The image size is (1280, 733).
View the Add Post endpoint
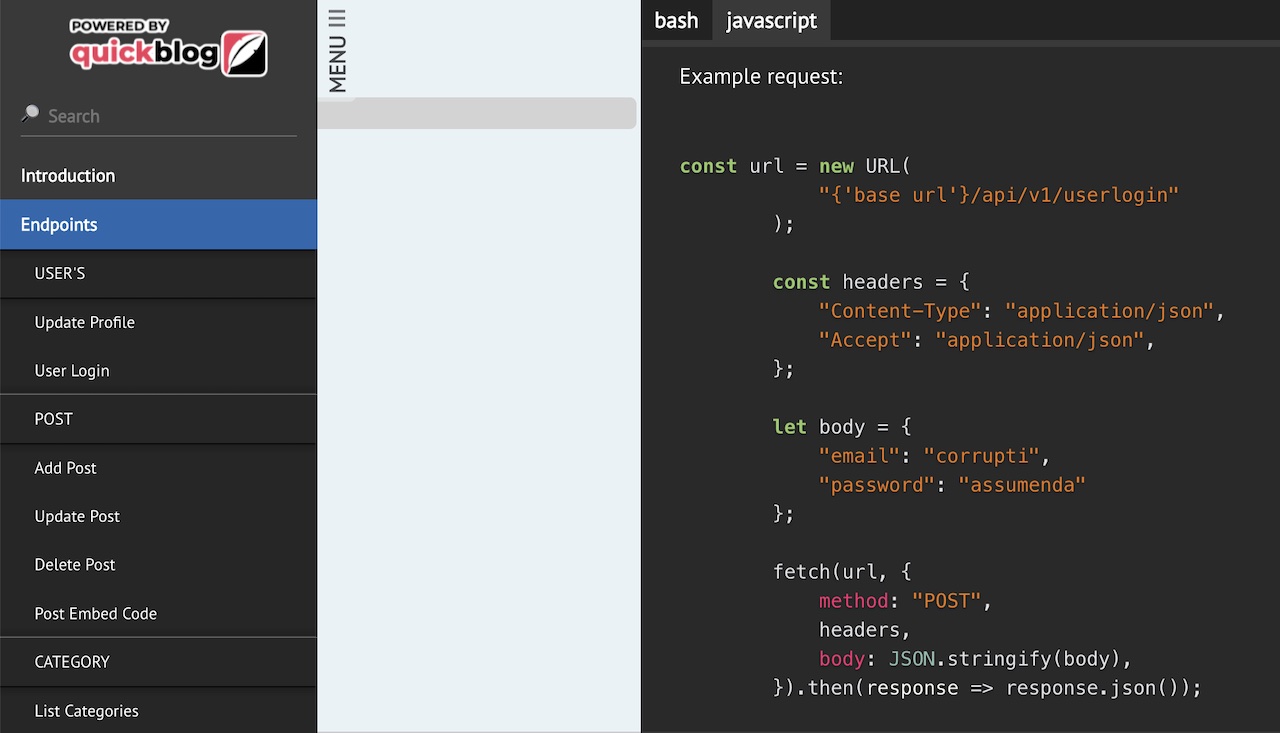(x=65, y=467)
